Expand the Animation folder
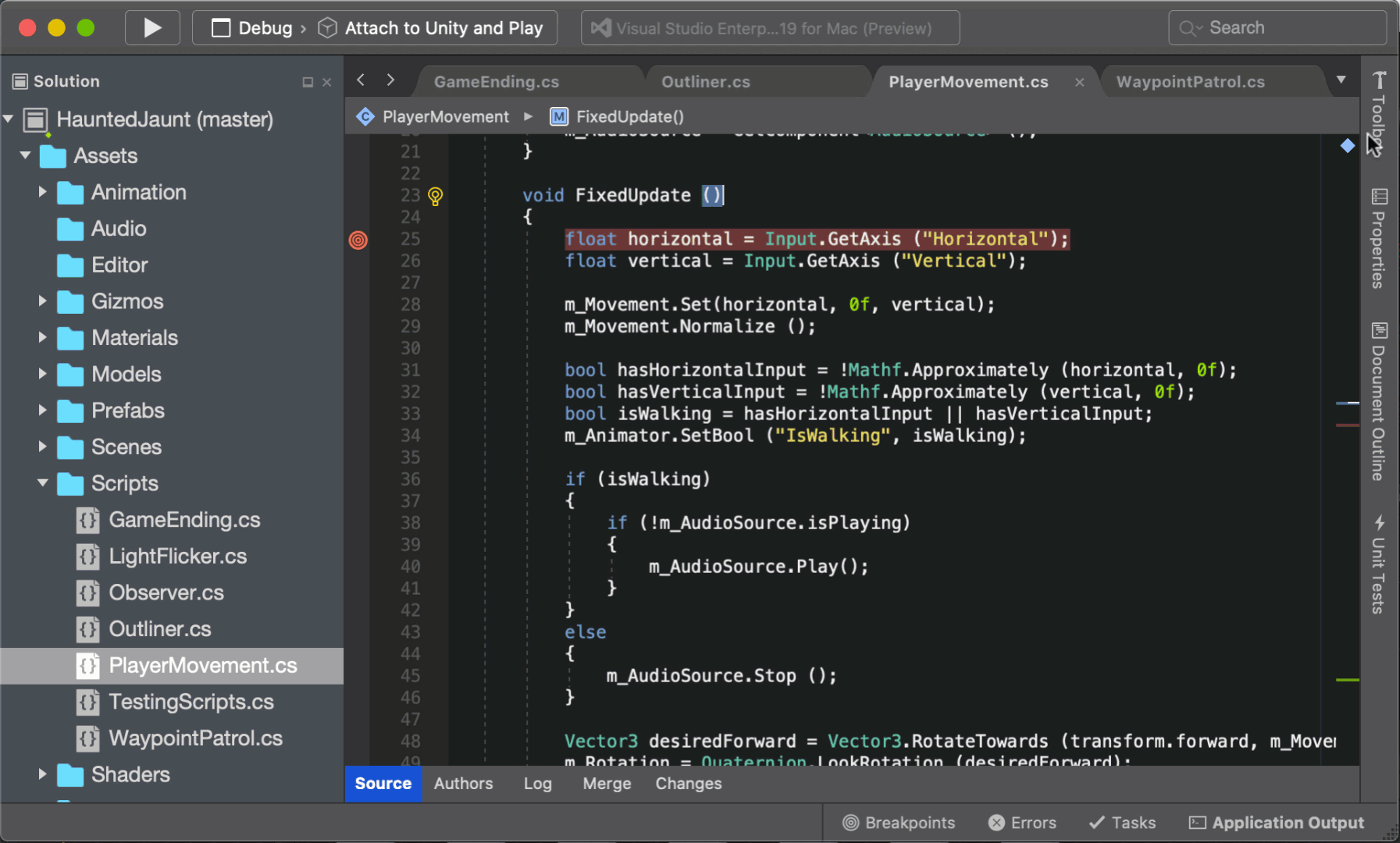1400x843 pixels. [42, 192]
